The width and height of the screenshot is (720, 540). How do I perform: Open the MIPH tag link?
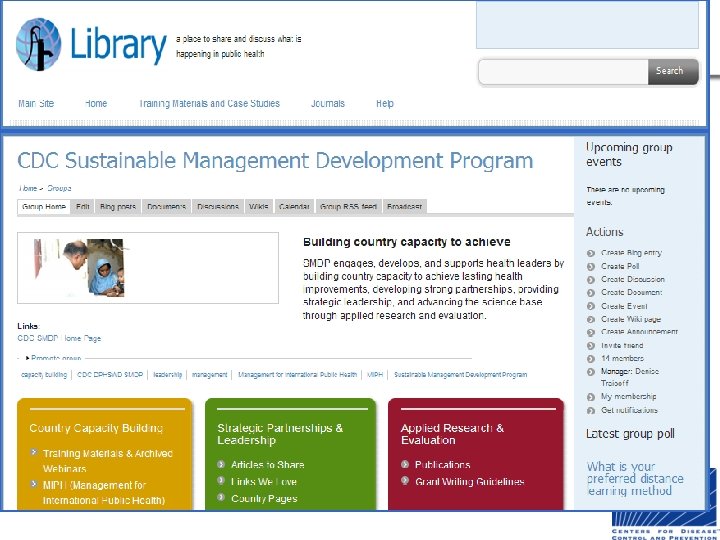375,375
